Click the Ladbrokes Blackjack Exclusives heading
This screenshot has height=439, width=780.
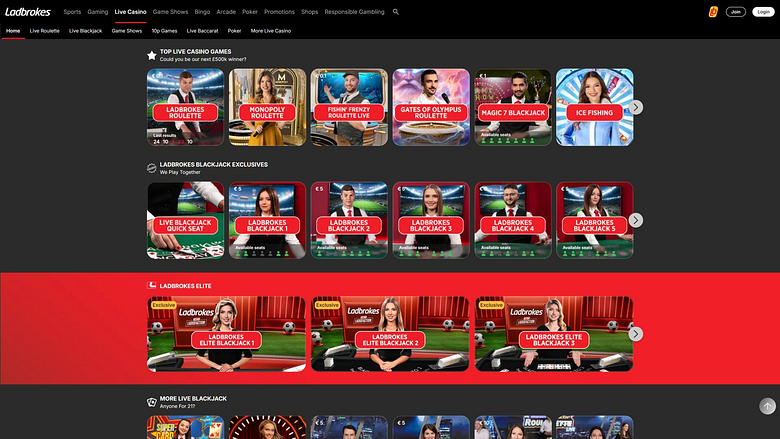(214, 165)
